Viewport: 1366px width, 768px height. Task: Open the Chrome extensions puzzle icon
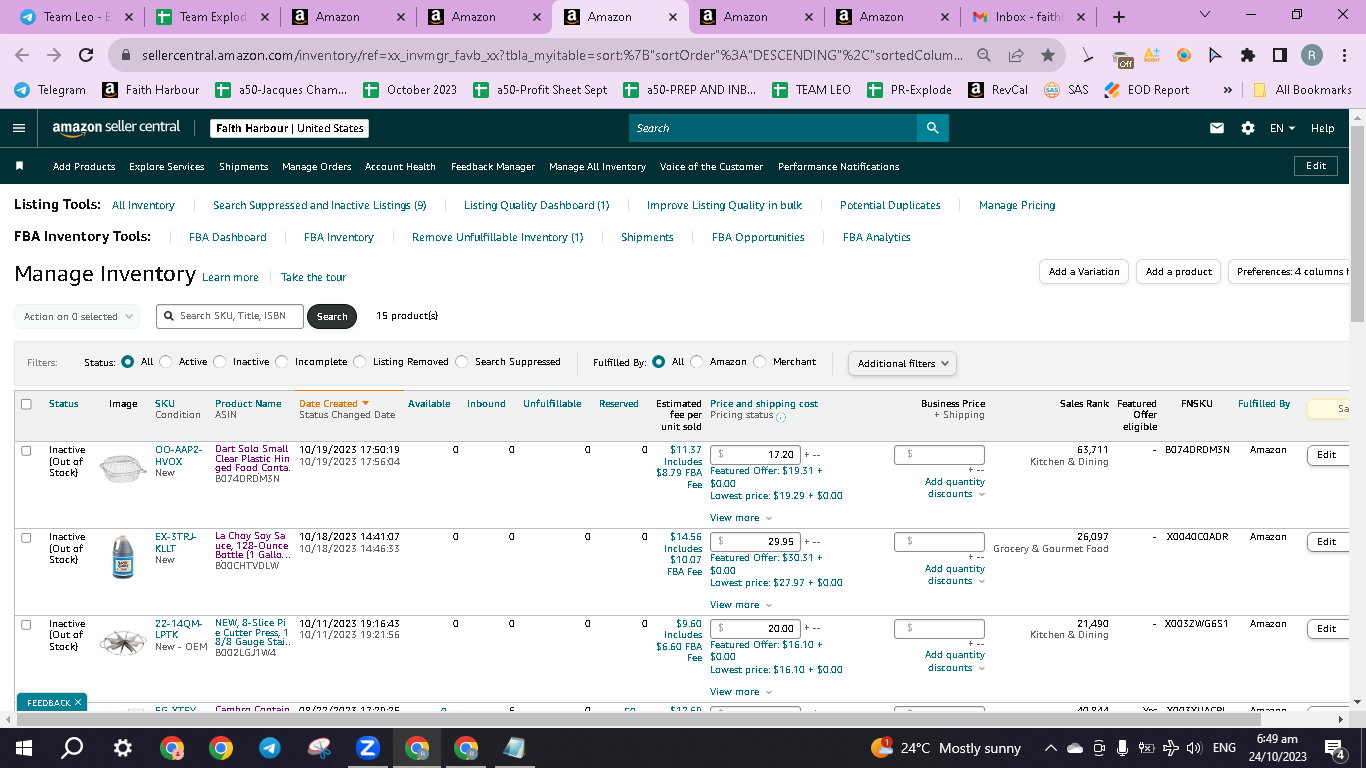(1248, 56)
